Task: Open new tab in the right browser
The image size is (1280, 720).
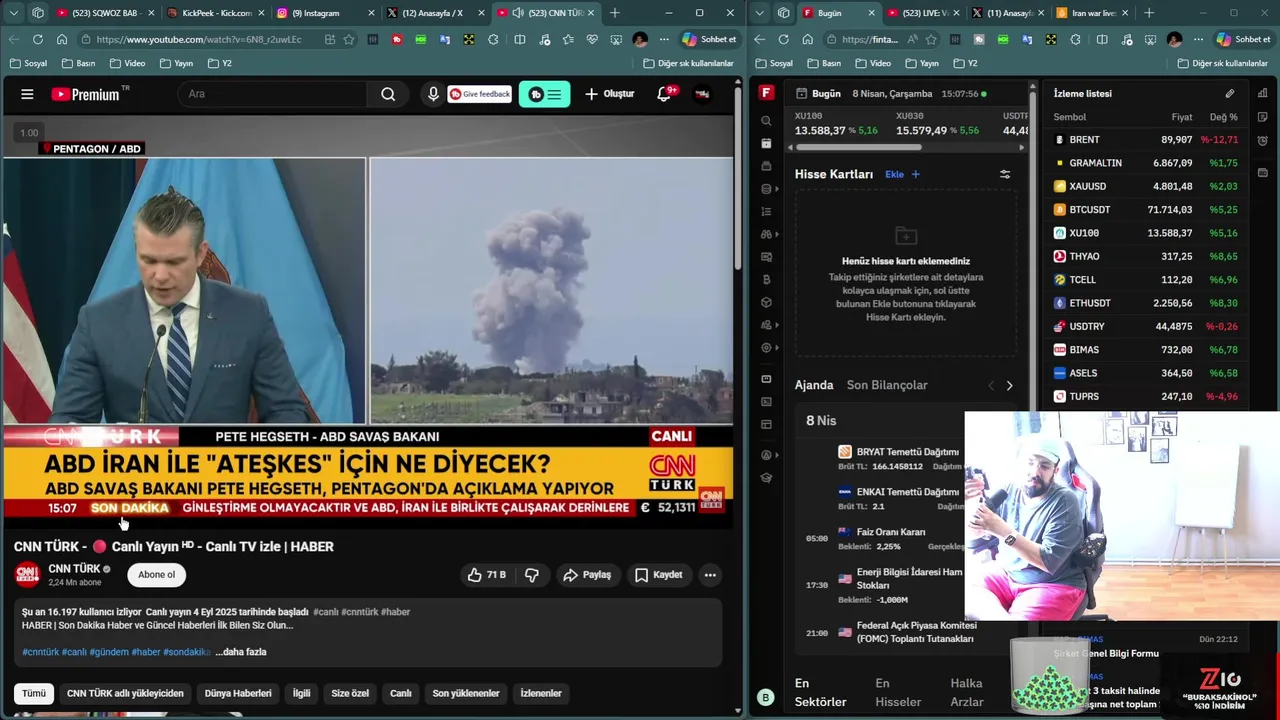Action: [1149, 13]
